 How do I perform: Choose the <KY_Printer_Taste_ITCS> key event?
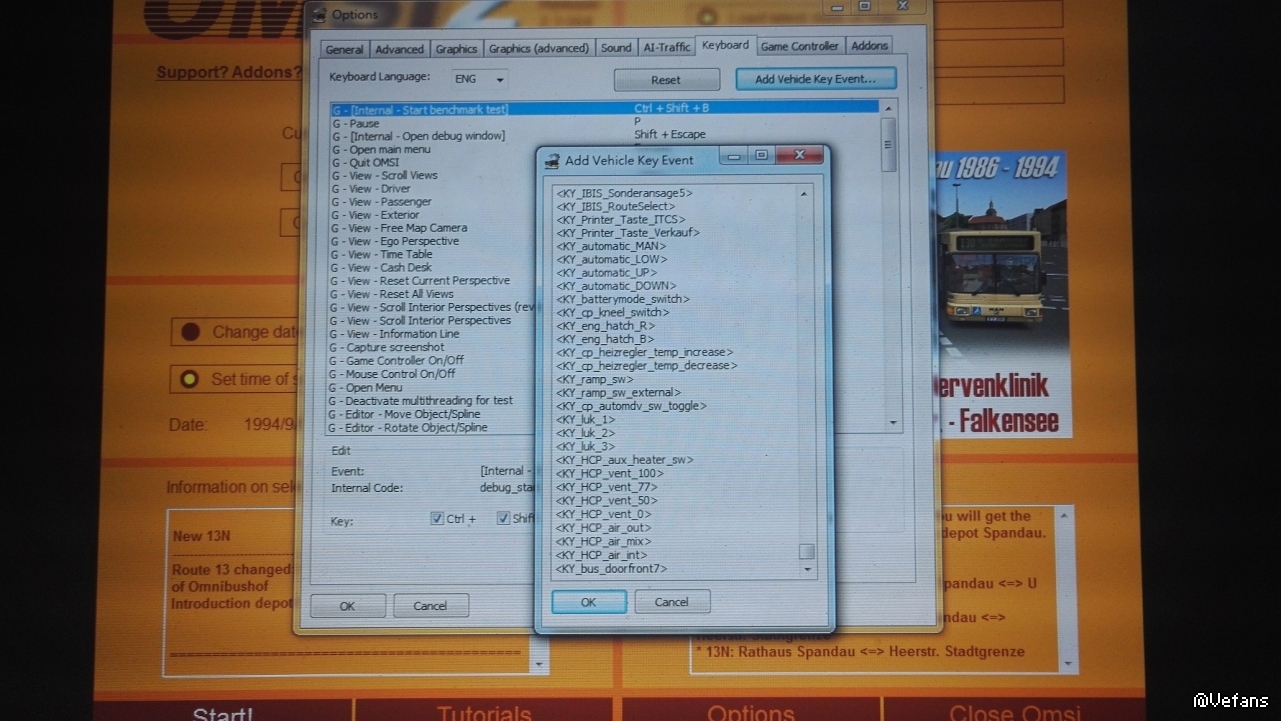pos(622,219)
